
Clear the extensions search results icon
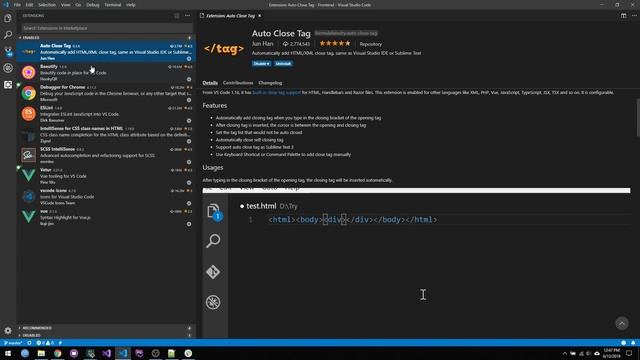click(177, 16)
